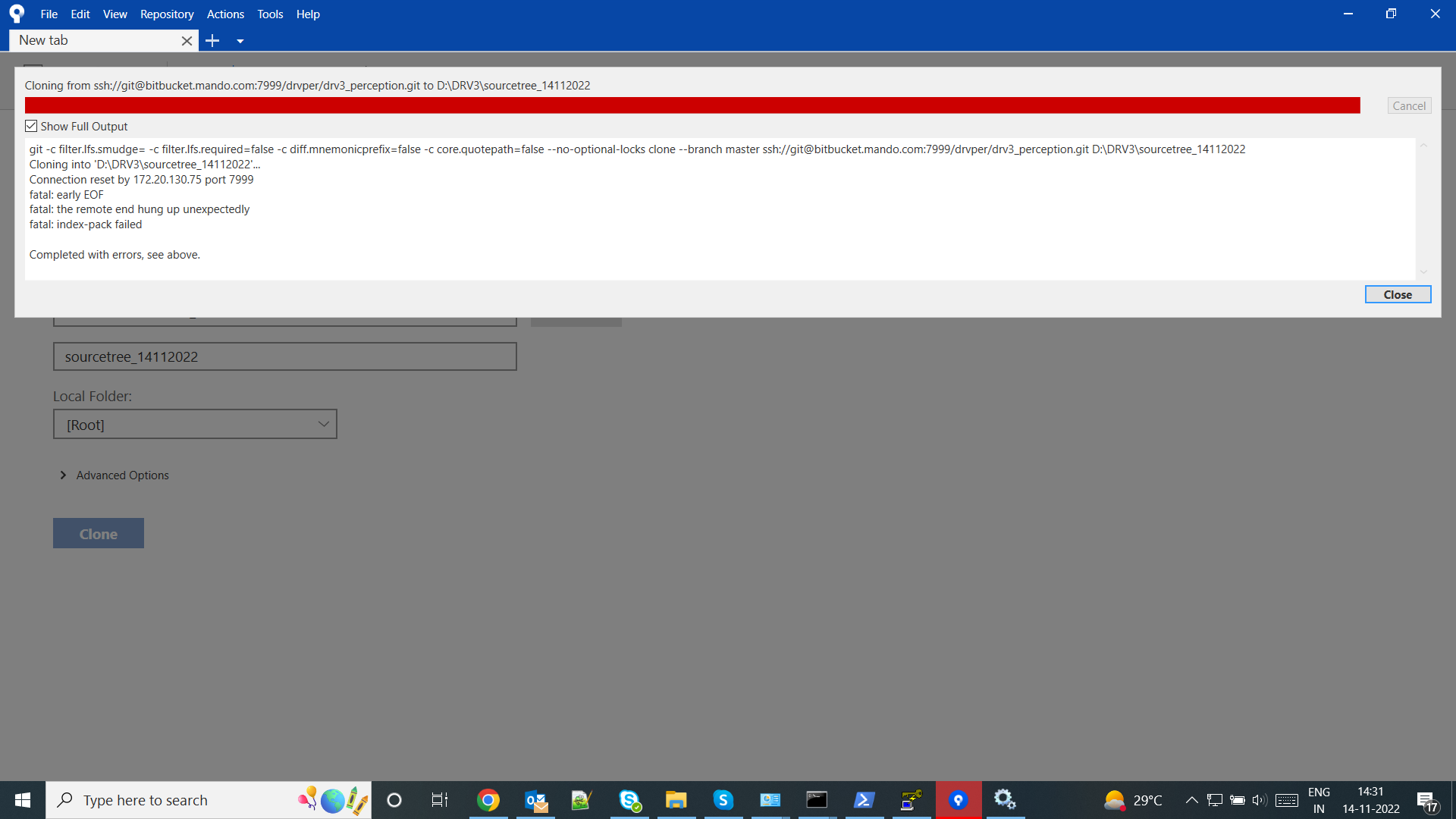The height and width of the screenshot is (819, 1456).
Task: Open File Explorer from taskbar
Action: tap(676, 800)
